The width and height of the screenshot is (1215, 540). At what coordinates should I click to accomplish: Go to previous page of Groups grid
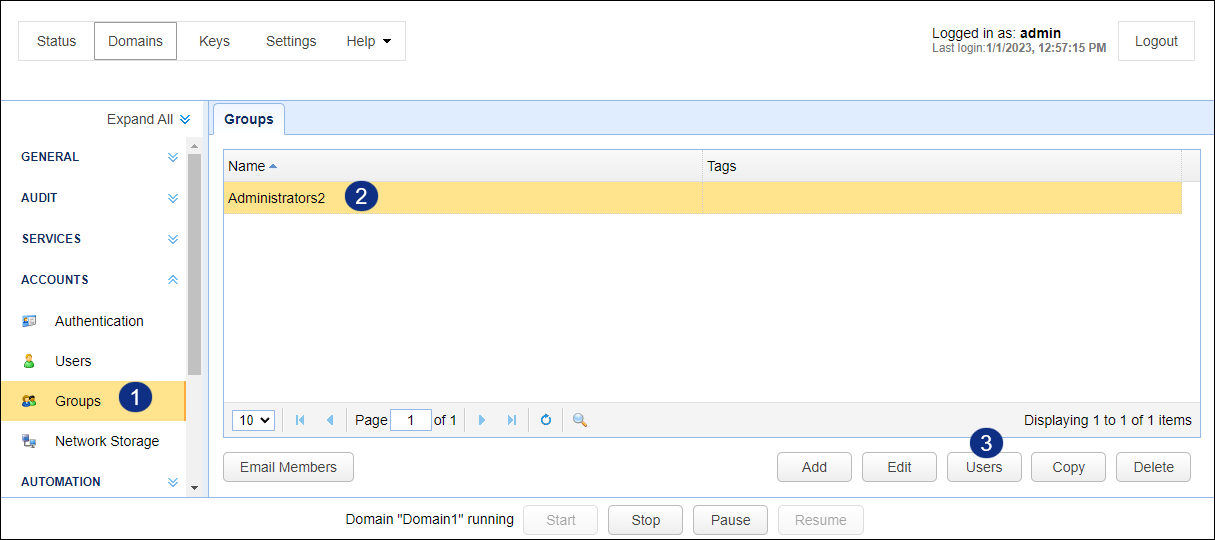click(x=330, y=420)
